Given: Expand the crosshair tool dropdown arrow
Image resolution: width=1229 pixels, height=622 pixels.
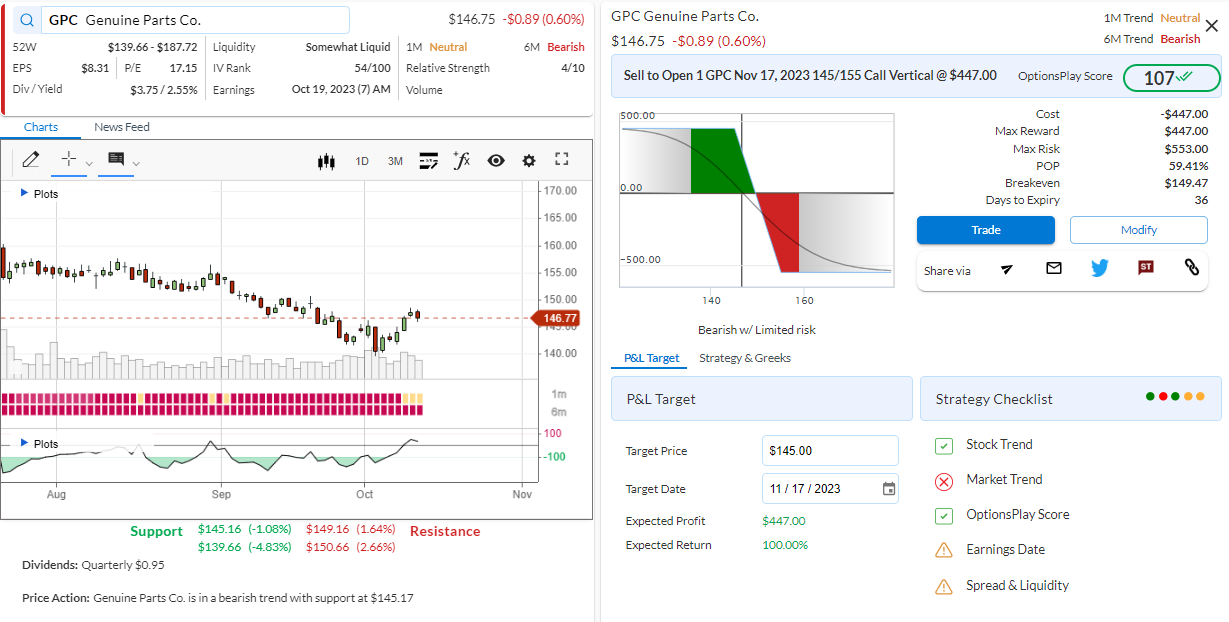Looking at the screenshot, I should 88,163.
